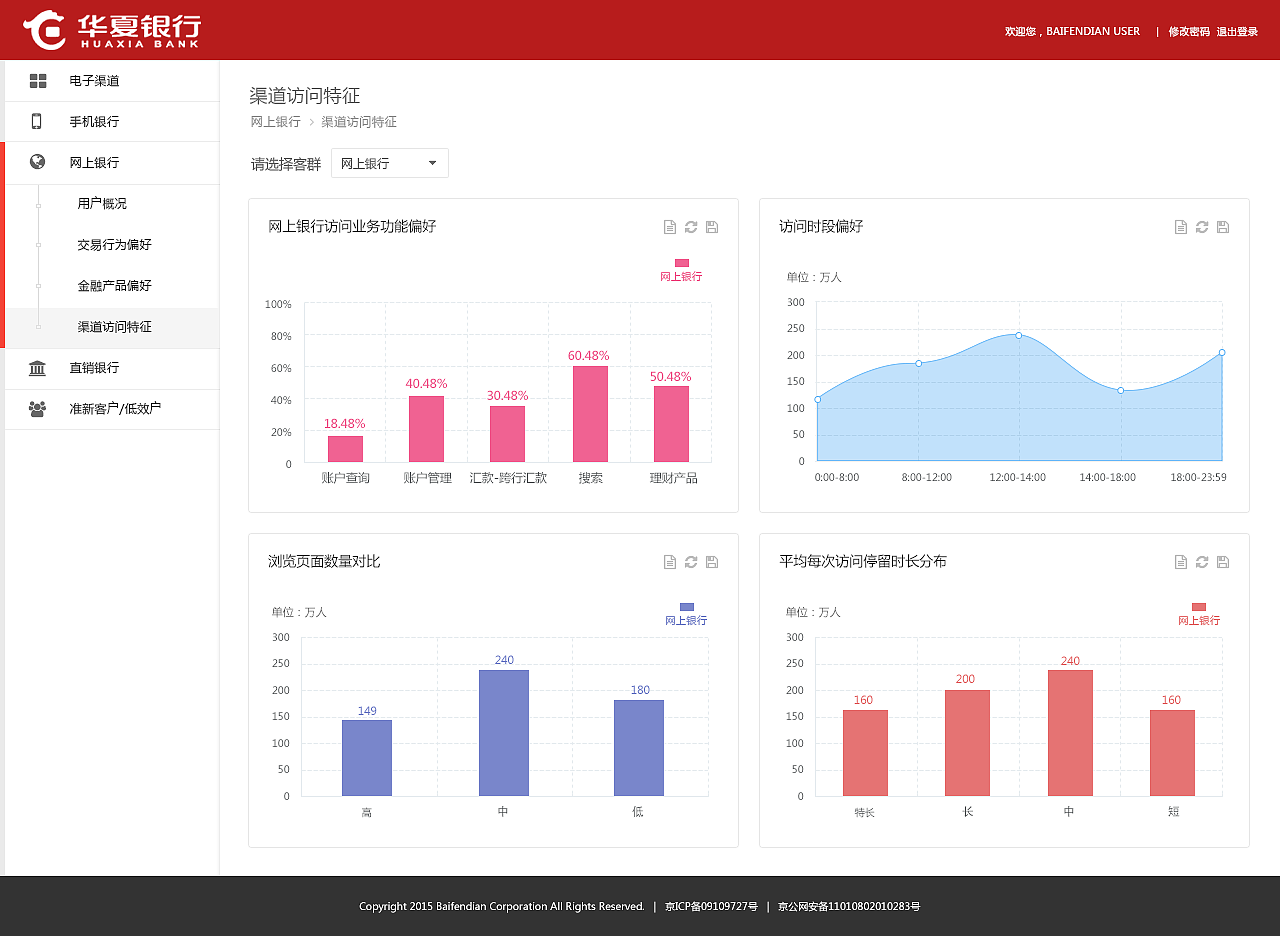This screenshot has height=936, width=1280.
Task: Collapse the 网上银行 sidebar section
Action: [112, 163]
